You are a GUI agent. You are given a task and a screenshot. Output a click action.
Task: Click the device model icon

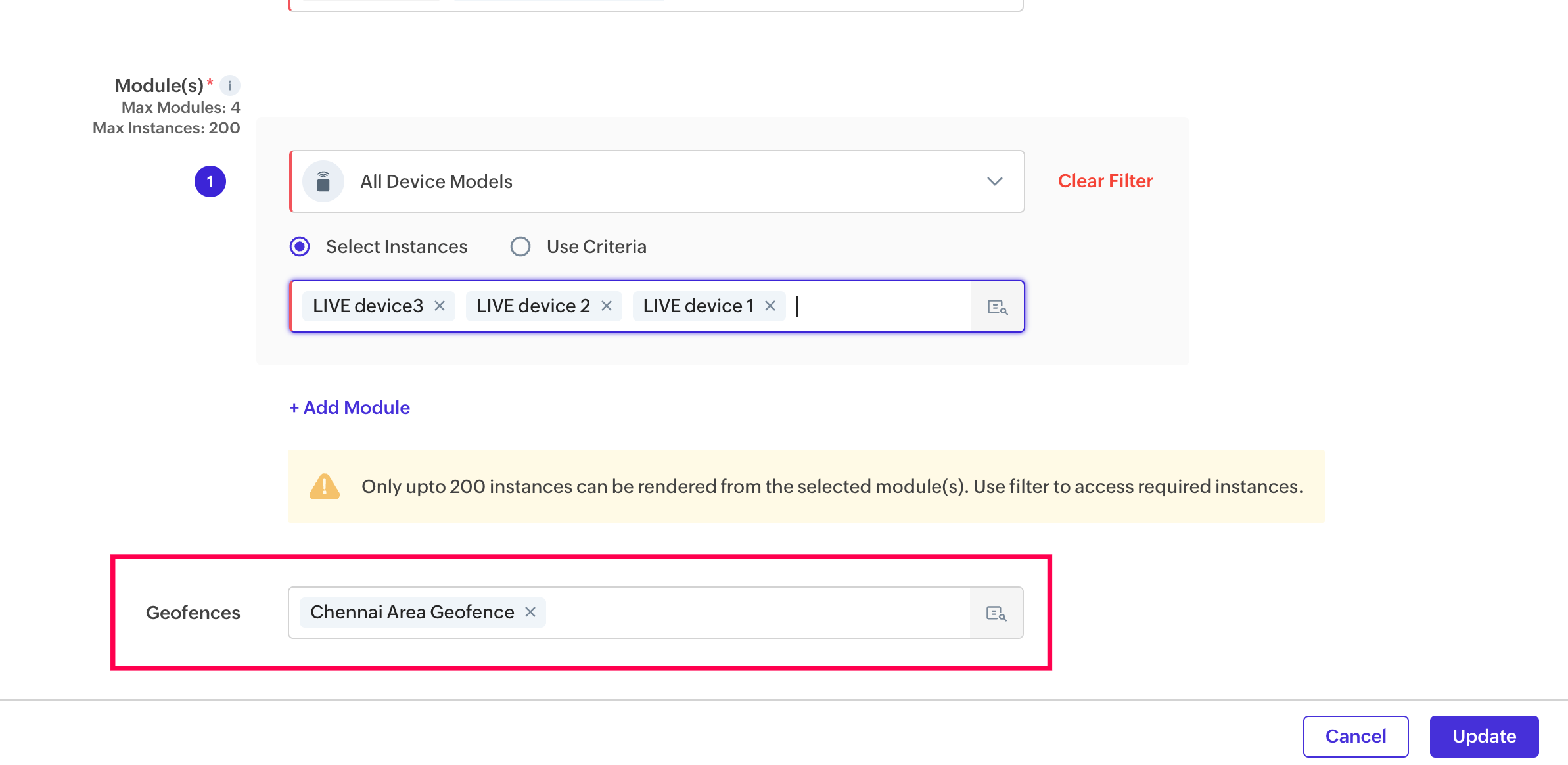point(323,181)
